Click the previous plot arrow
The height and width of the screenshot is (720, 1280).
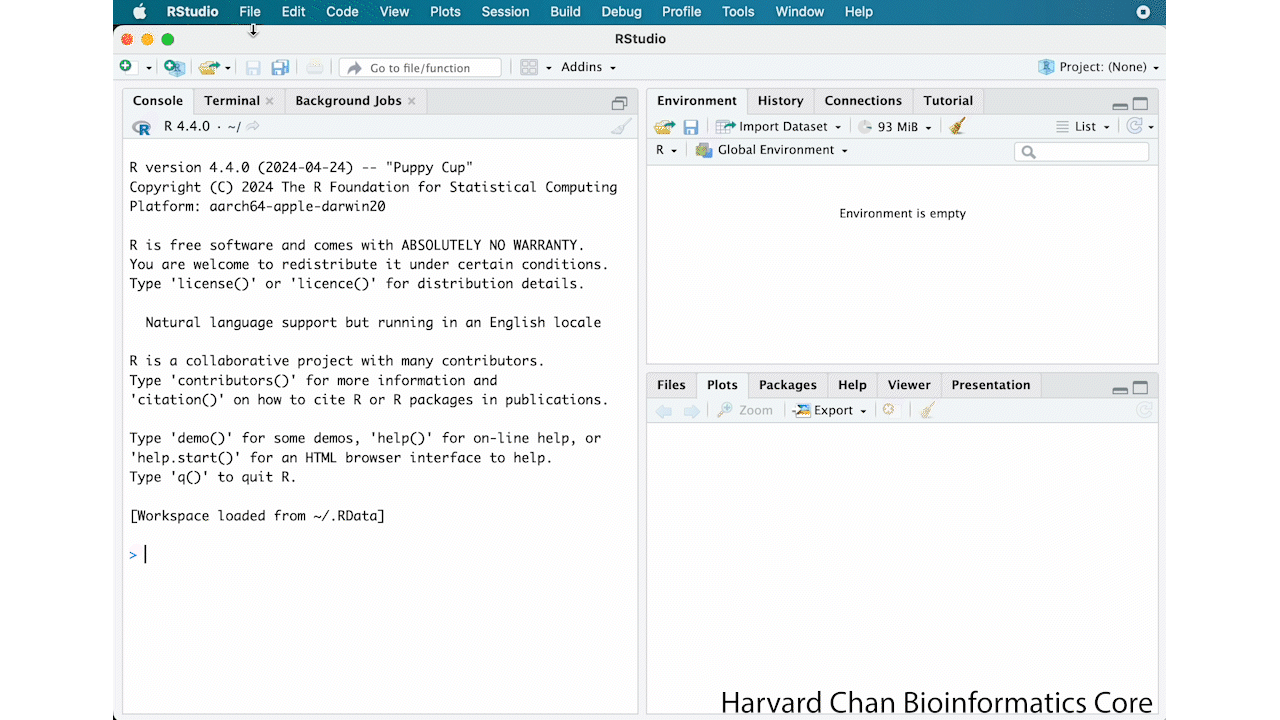(664, 411)
